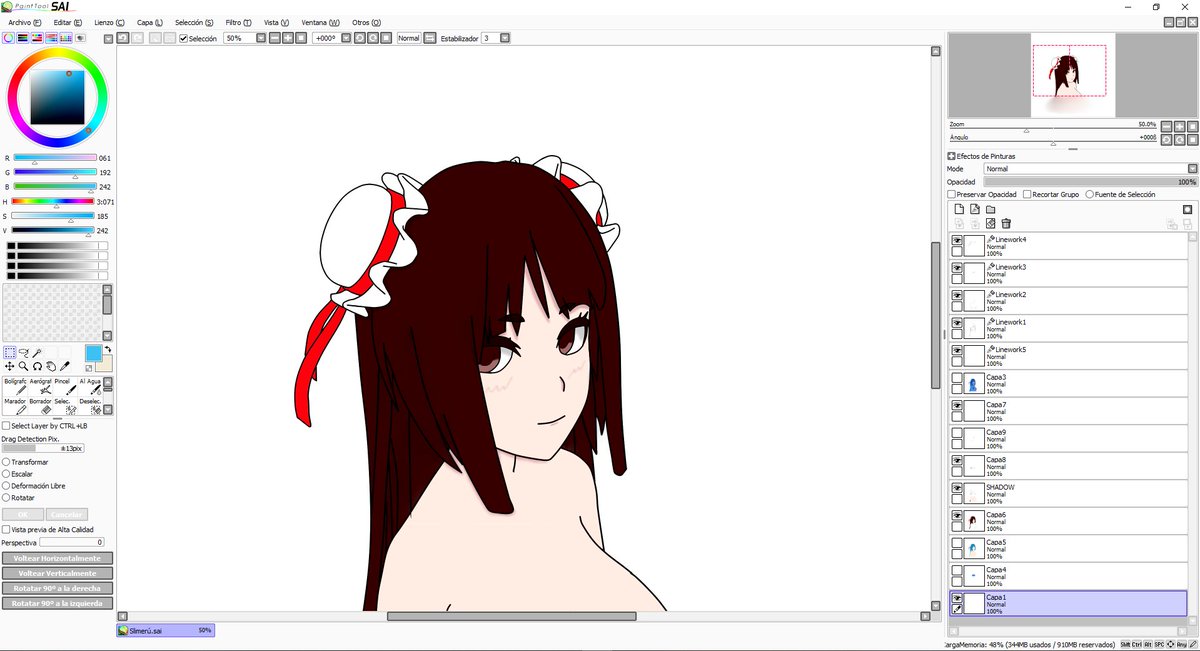Open the Filtro menu
The height and width of the screenshot is (651, 1200).
239,22
